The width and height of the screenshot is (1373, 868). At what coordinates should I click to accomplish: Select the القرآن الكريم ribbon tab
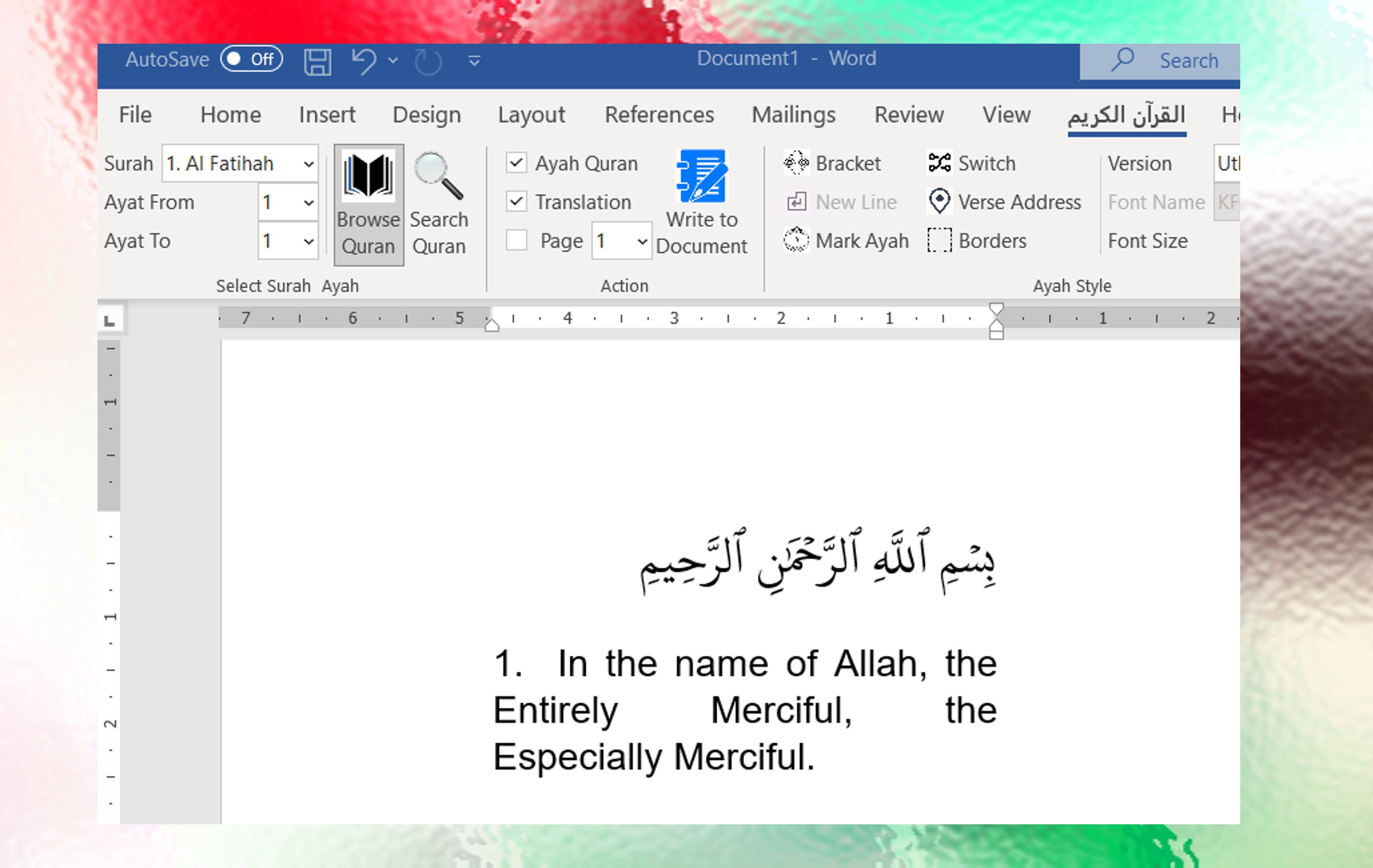point(1127,116)
